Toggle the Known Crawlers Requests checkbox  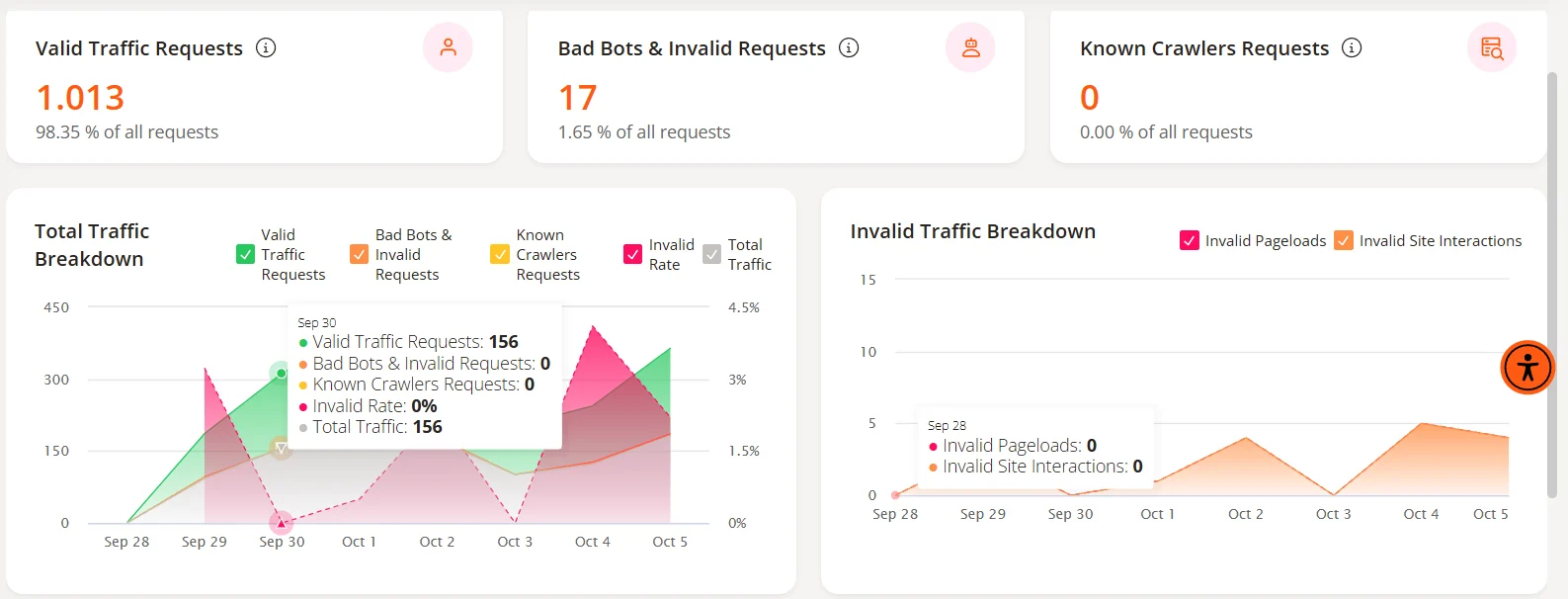(500, 254)
